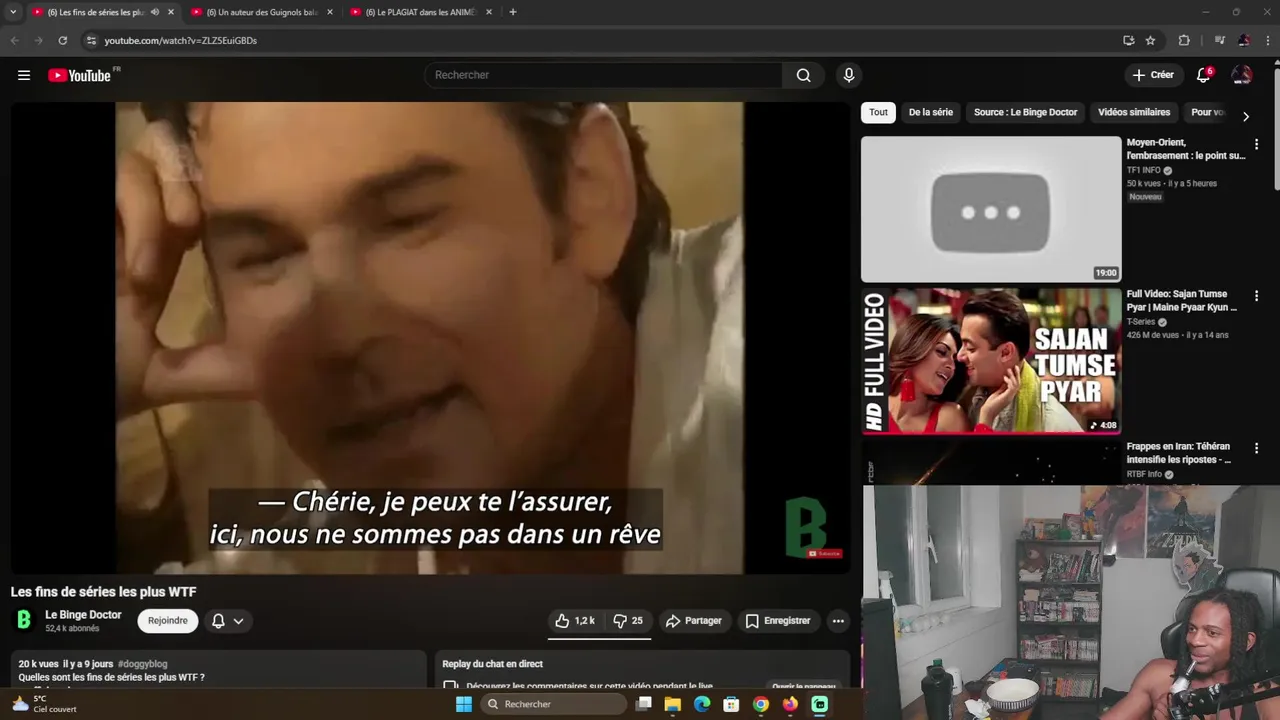Select the Vidéos similaires chip

point(1134,112)
